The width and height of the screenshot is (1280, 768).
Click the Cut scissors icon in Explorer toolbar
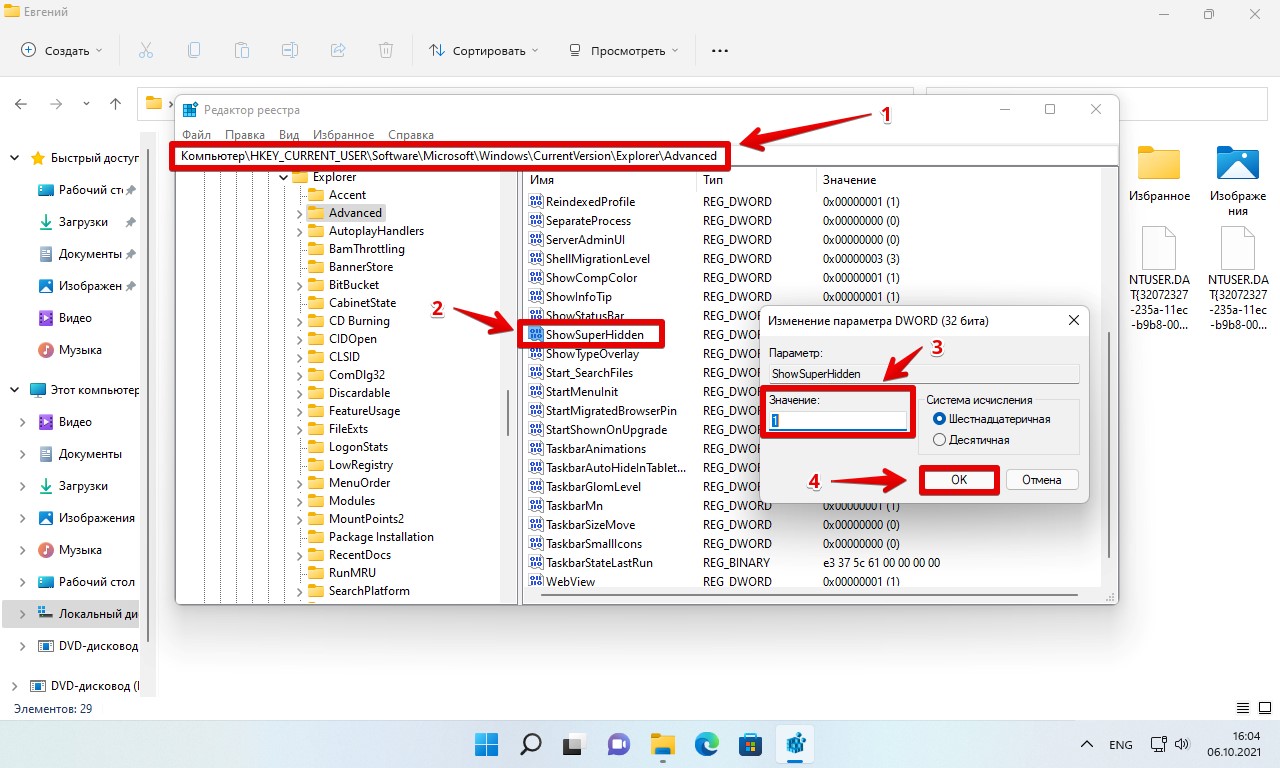coord(146,50)
